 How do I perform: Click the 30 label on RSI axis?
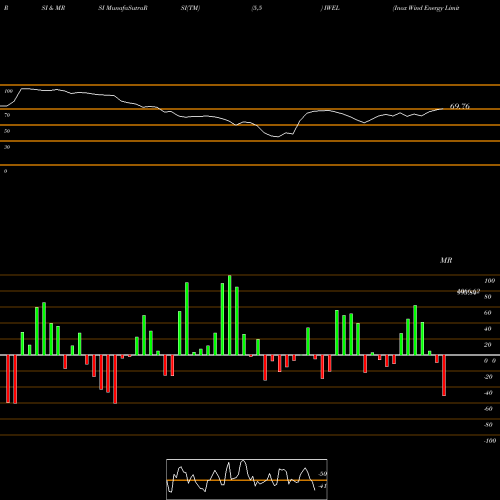[x=7, y=147]
